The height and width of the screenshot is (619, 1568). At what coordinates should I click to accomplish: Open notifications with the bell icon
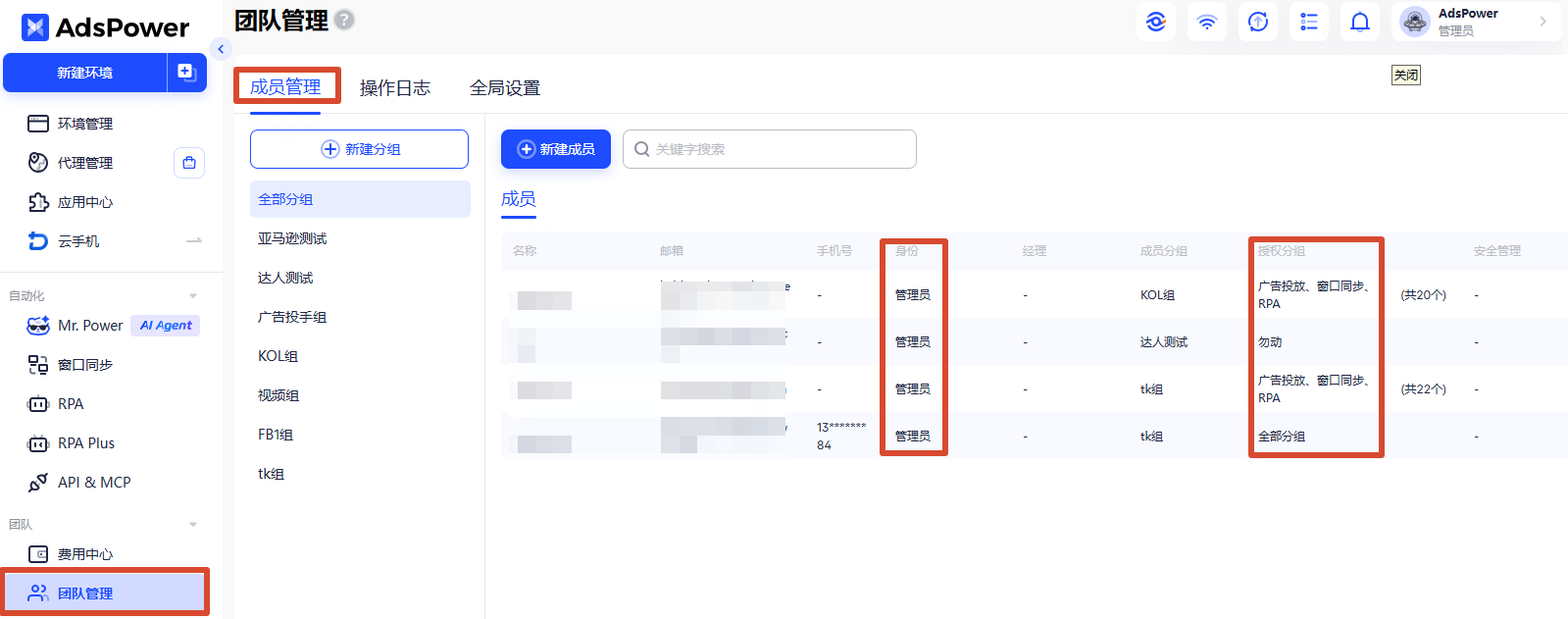pyautogui.click(x=1360, y=22)
